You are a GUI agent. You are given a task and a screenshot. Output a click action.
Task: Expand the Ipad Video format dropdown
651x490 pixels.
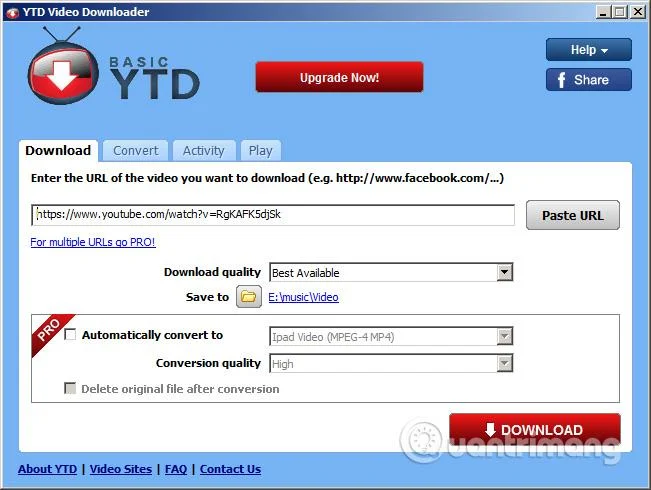[391, 336]
